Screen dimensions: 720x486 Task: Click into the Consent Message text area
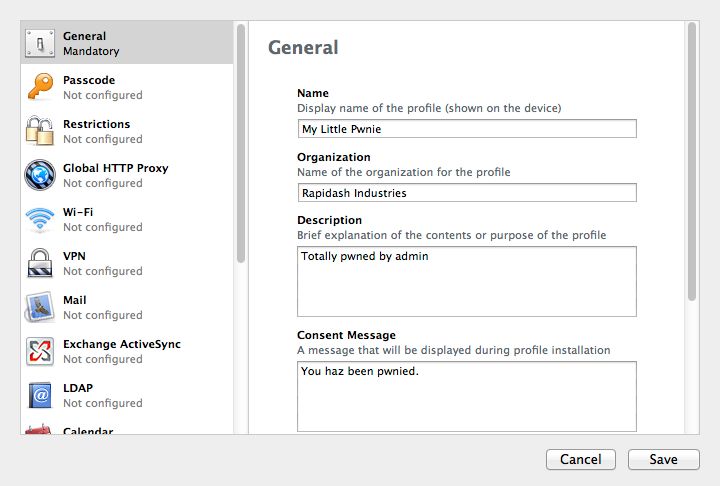[467, 396]
